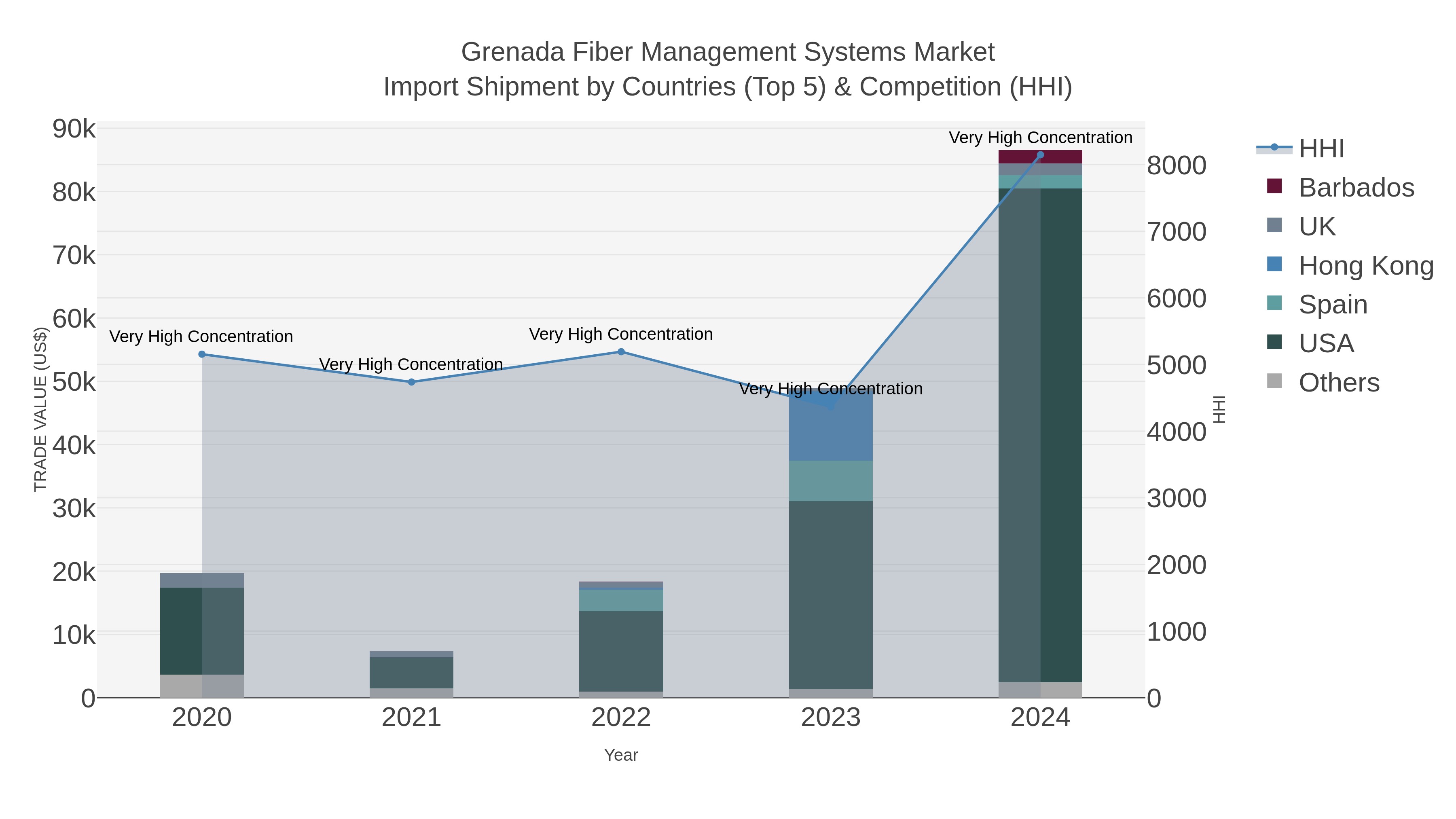The width and height of the screenshot is (1456, 819).
Task: Click the USA segment of 2024 bar
Action: tap(1041, 435)
